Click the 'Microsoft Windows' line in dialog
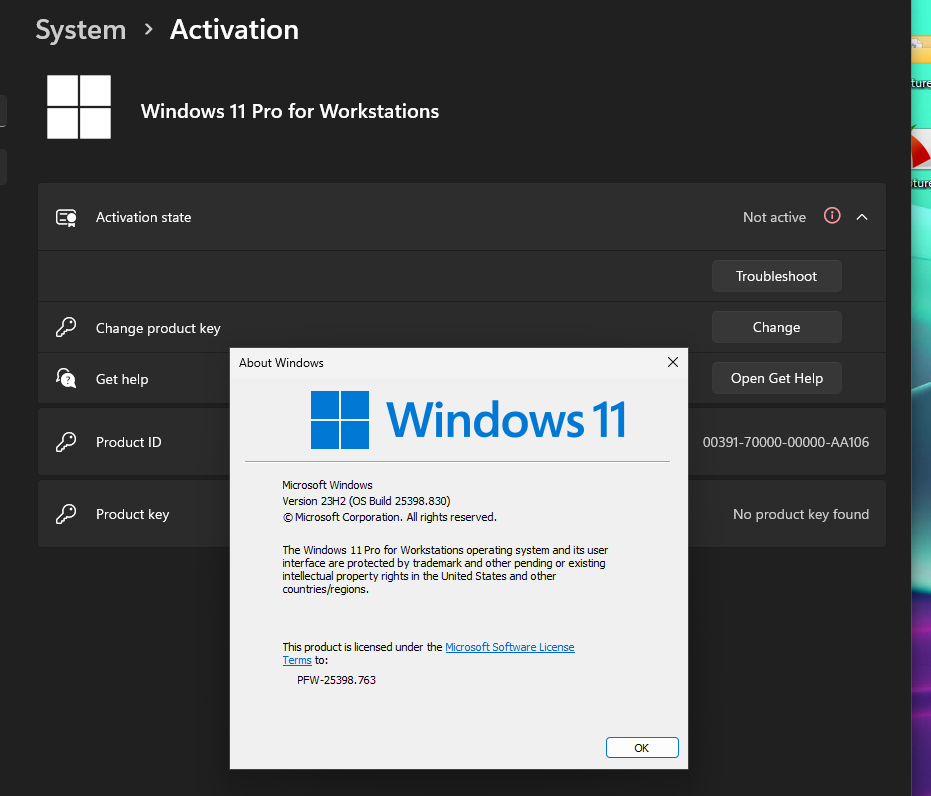 point(327,485)
